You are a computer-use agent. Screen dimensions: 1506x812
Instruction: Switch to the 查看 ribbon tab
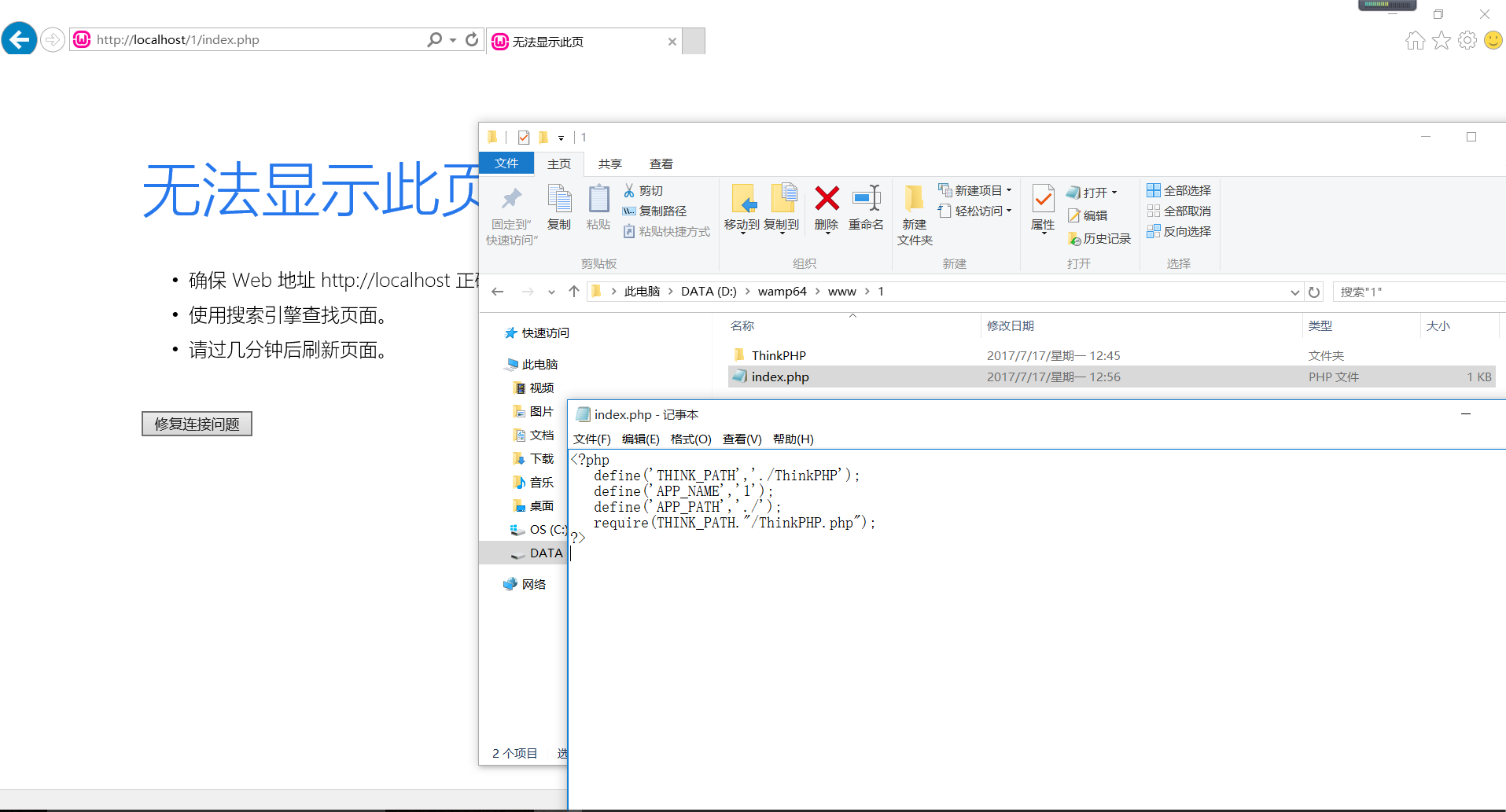661,164
